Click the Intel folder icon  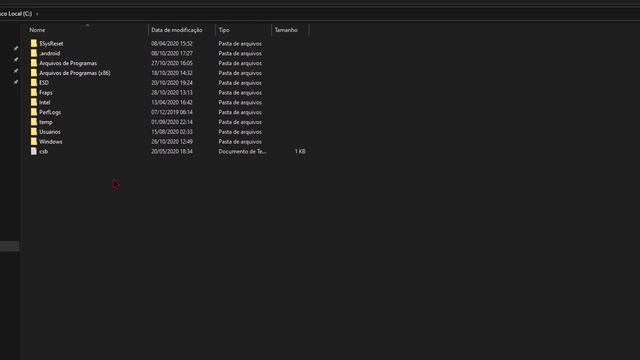tap(34, 102)
